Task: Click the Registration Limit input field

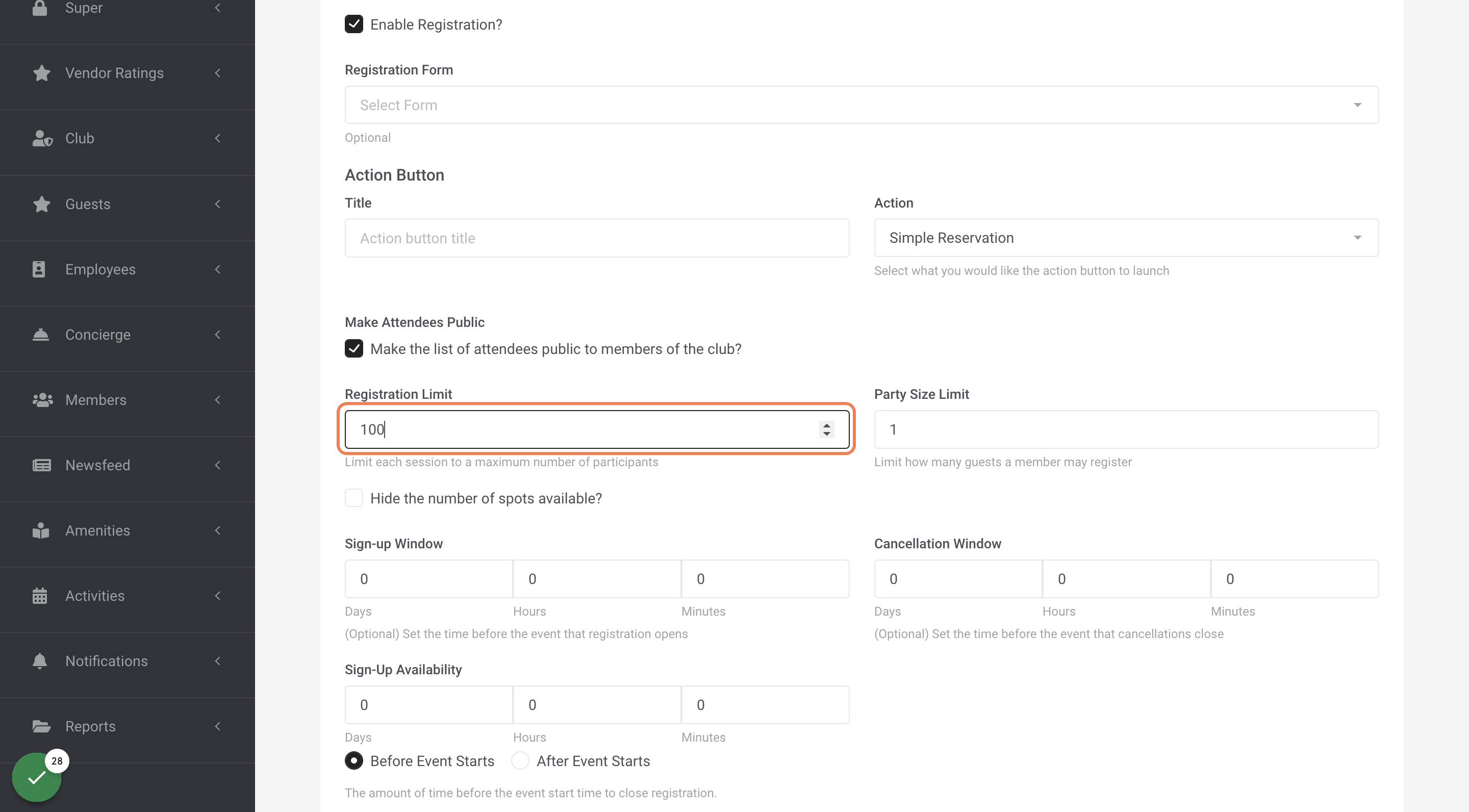Action: [x=597, y=429]
